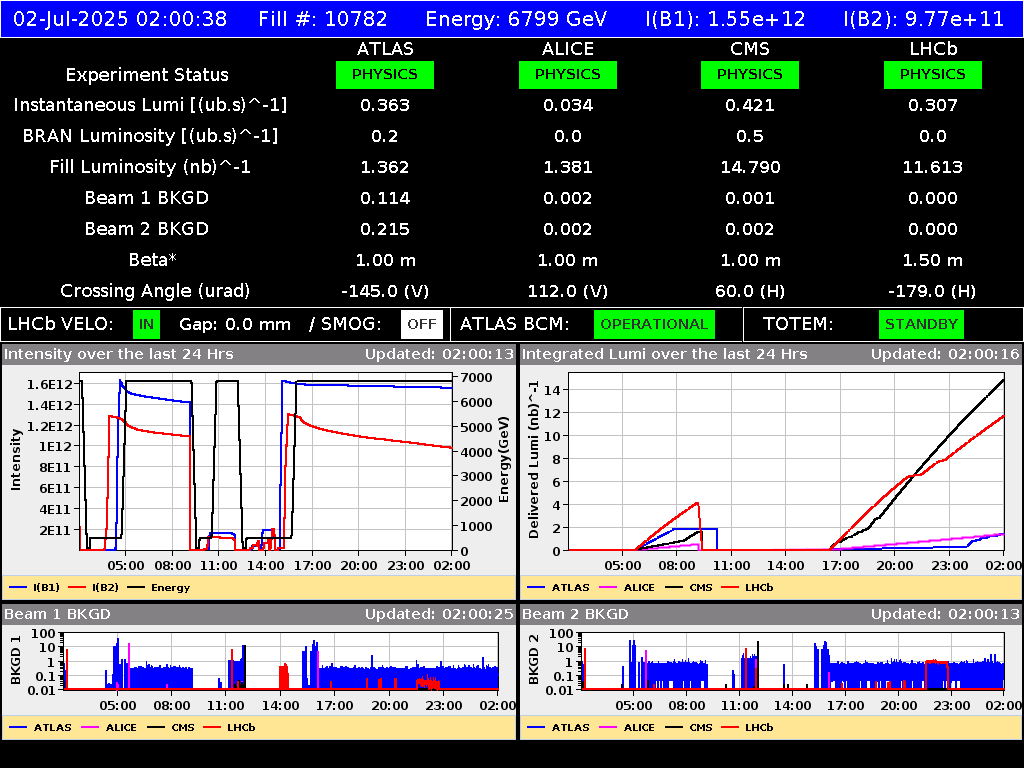
Task: Click the Beam 1 BKGD Updated 02:00:25 timestamp
Action: (440, 615)
